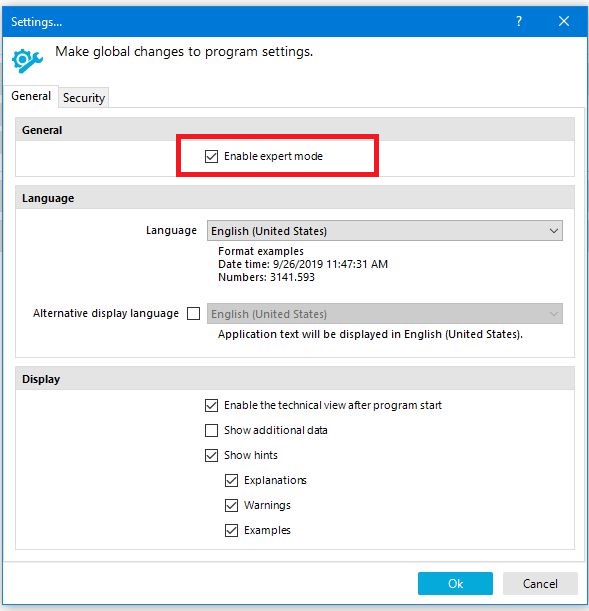Click the help question mark button
This screenshot has height=611, width=589.
(x=518, y=21)
